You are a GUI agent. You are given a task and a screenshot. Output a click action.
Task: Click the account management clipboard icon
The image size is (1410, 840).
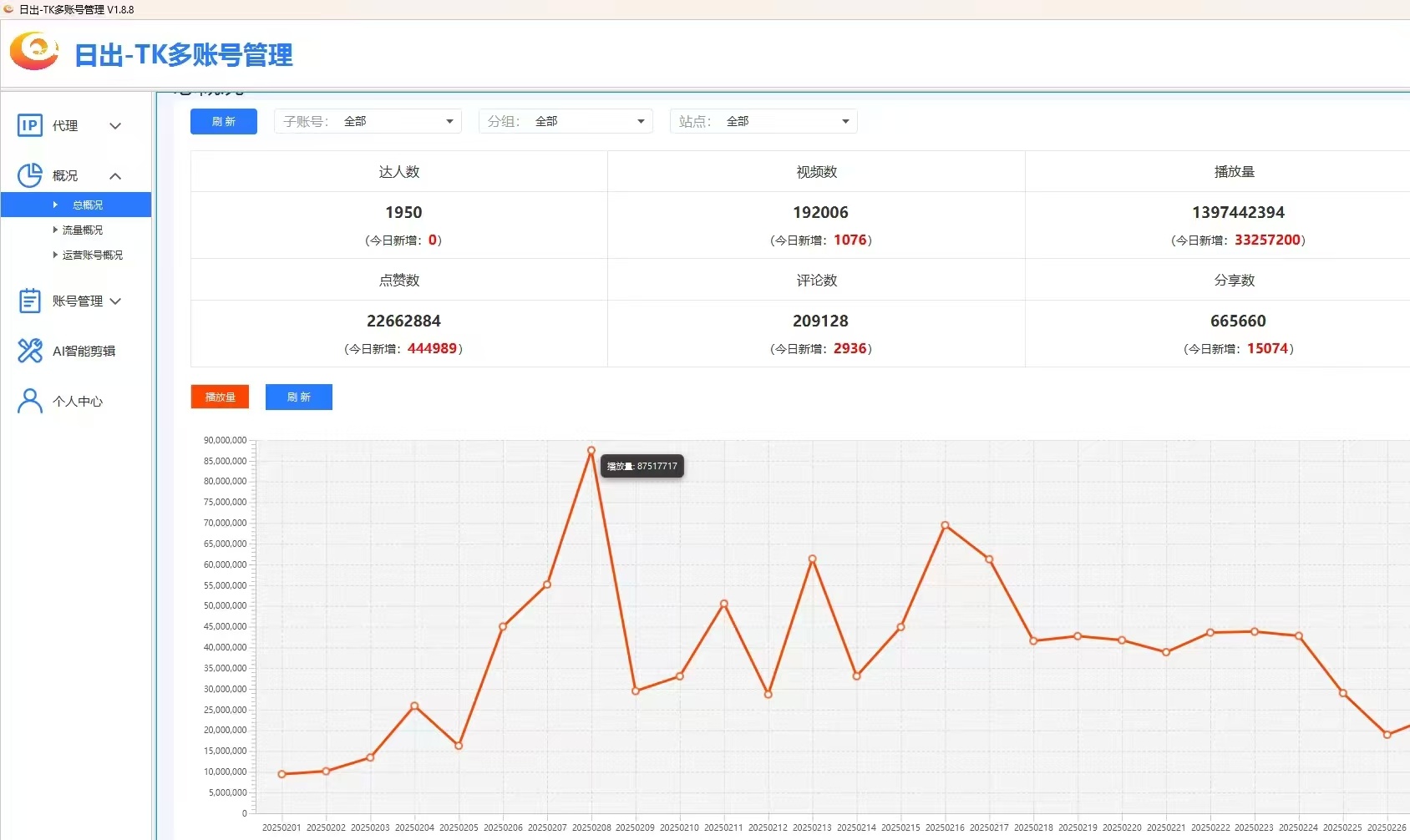pyautogui.click(x=30, y=301)
